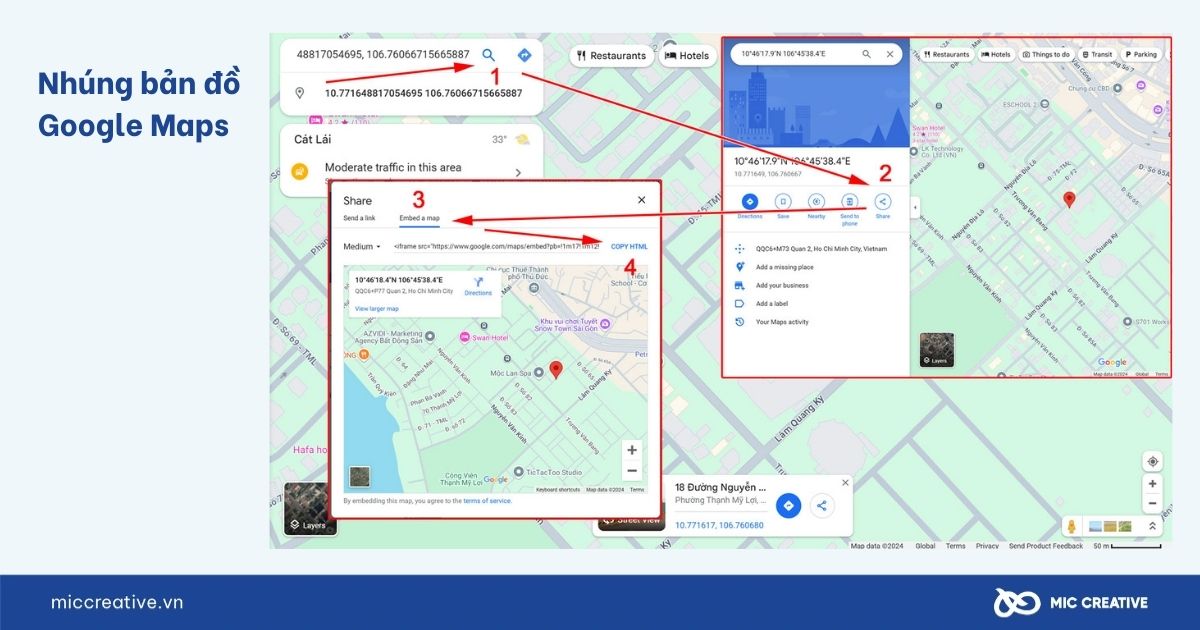Click the Mộc Lan Spa marker
The image size is (1200, 630).
538,372
